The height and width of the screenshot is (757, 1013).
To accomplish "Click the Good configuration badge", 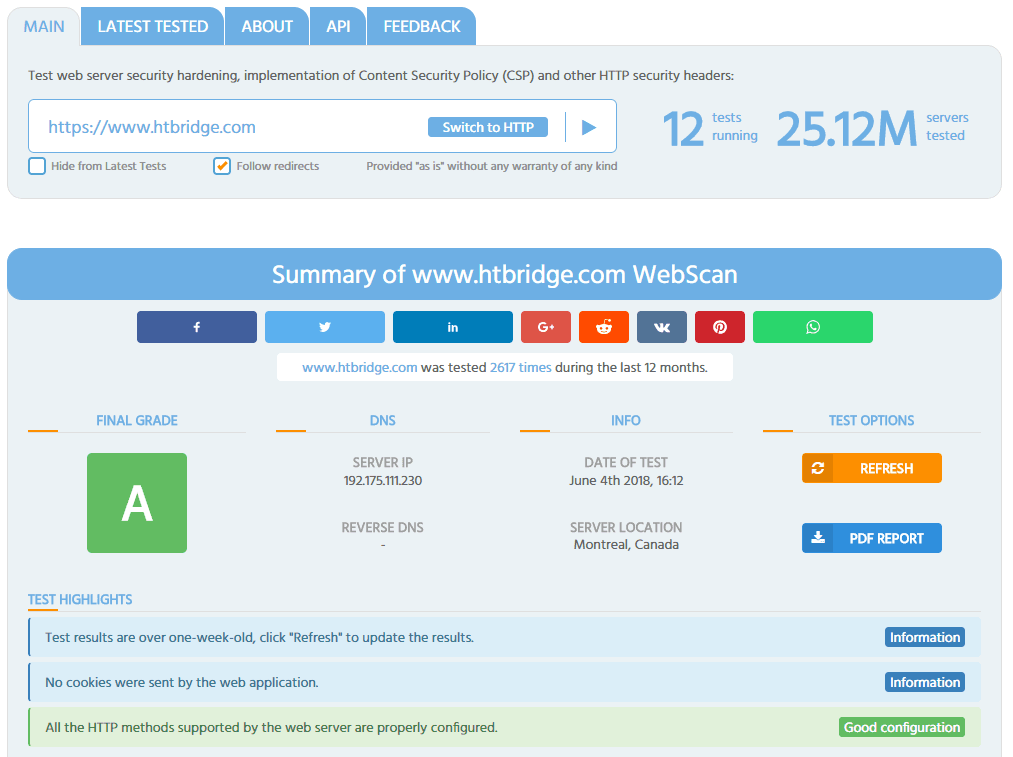I will (902, 727).
